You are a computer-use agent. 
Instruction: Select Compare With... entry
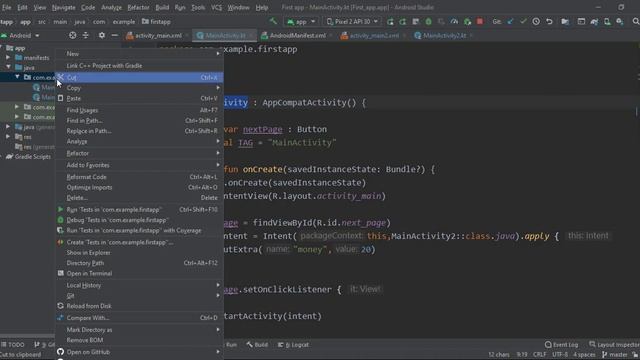point(139,318)
